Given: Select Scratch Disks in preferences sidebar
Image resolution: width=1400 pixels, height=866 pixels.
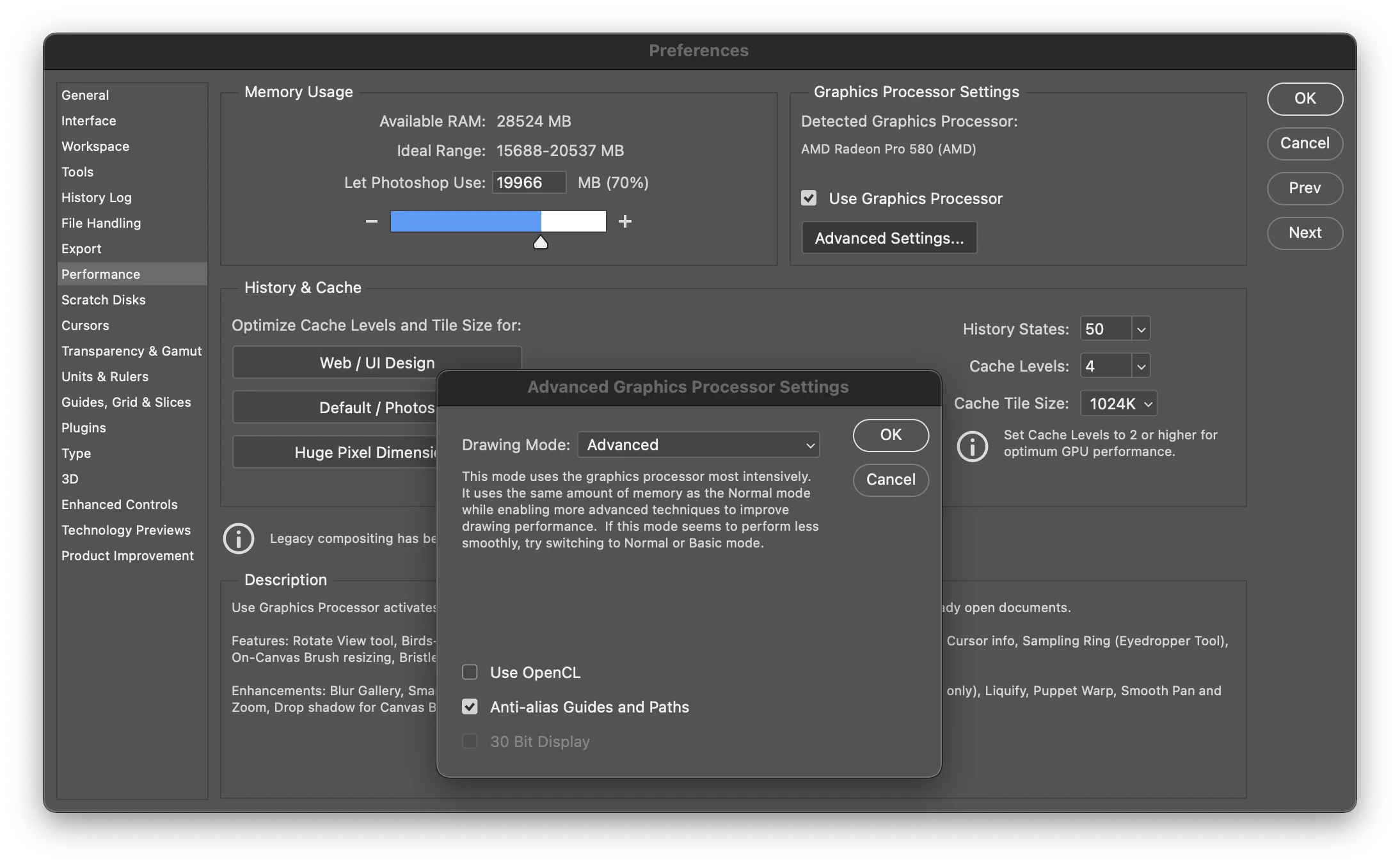Looking at the screenshot, I should click(104, 300).
